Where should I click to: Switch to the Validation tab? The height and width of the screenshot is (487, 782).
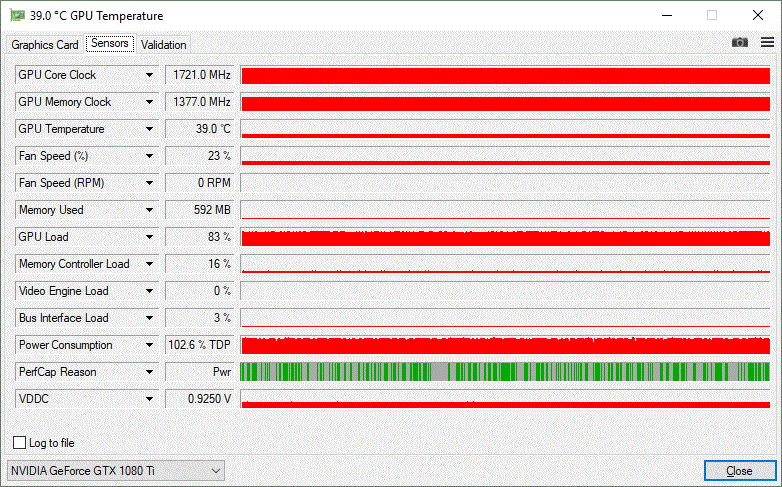[163, 45]
